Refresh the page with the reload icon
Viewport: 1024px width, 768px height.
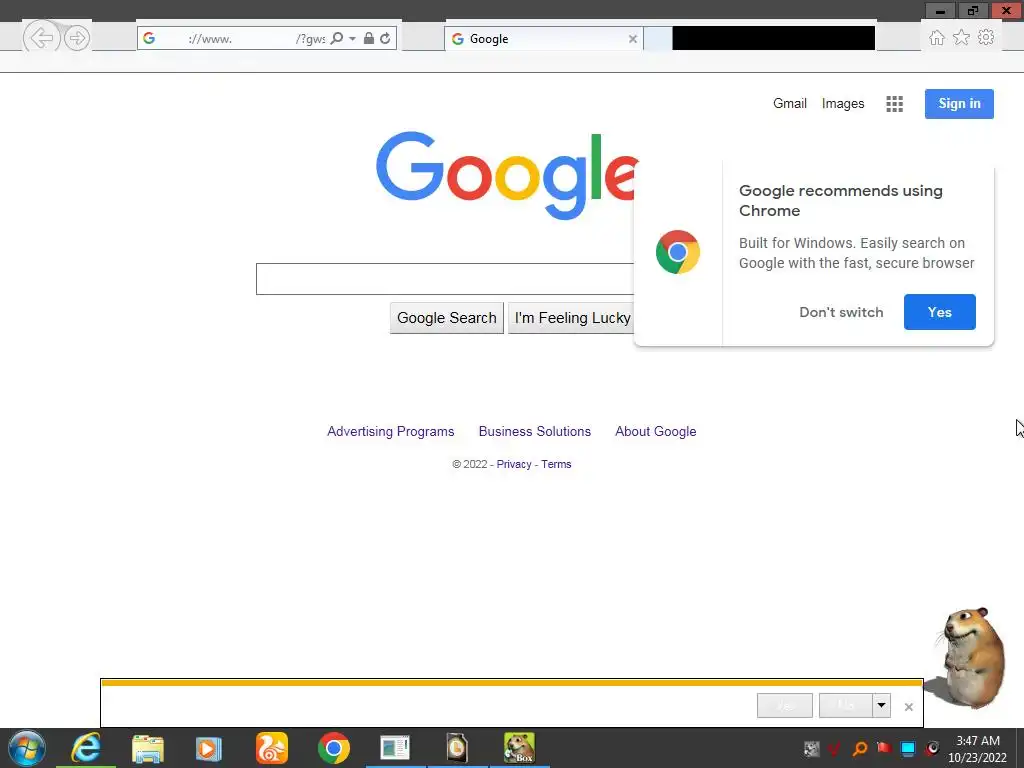385,39
